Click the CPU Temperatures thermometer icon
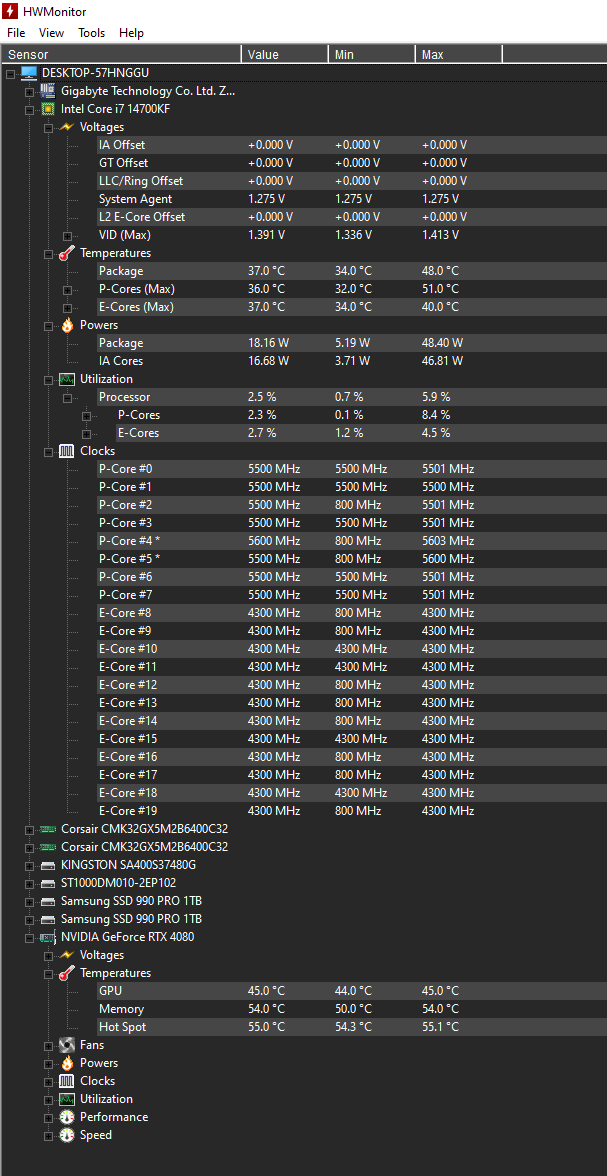 67,253
